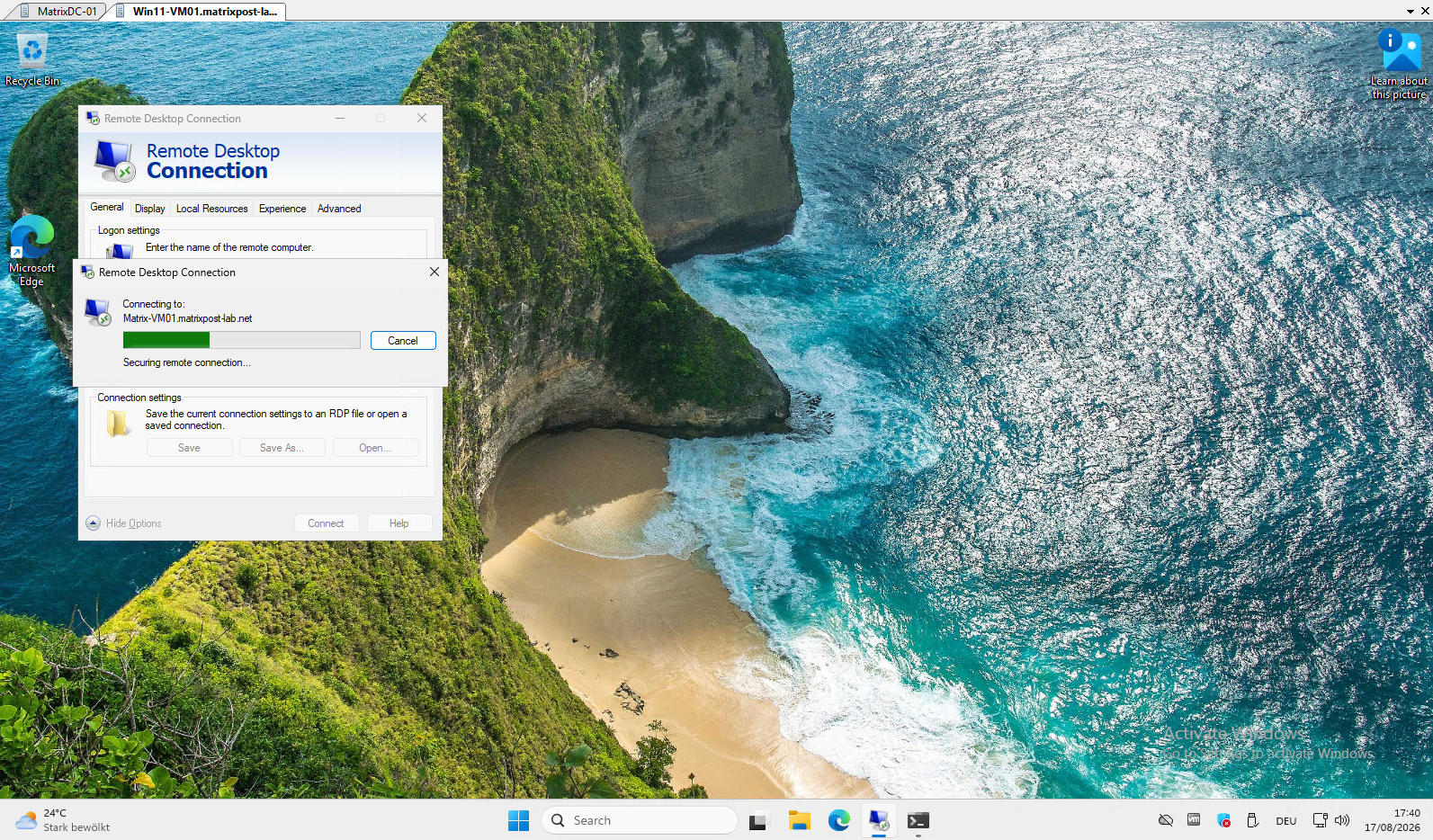Select Remote Desktop Connection taskbar icon
Image resolution: width=1433 pixels, height=840 pixels.
(879, 820)
